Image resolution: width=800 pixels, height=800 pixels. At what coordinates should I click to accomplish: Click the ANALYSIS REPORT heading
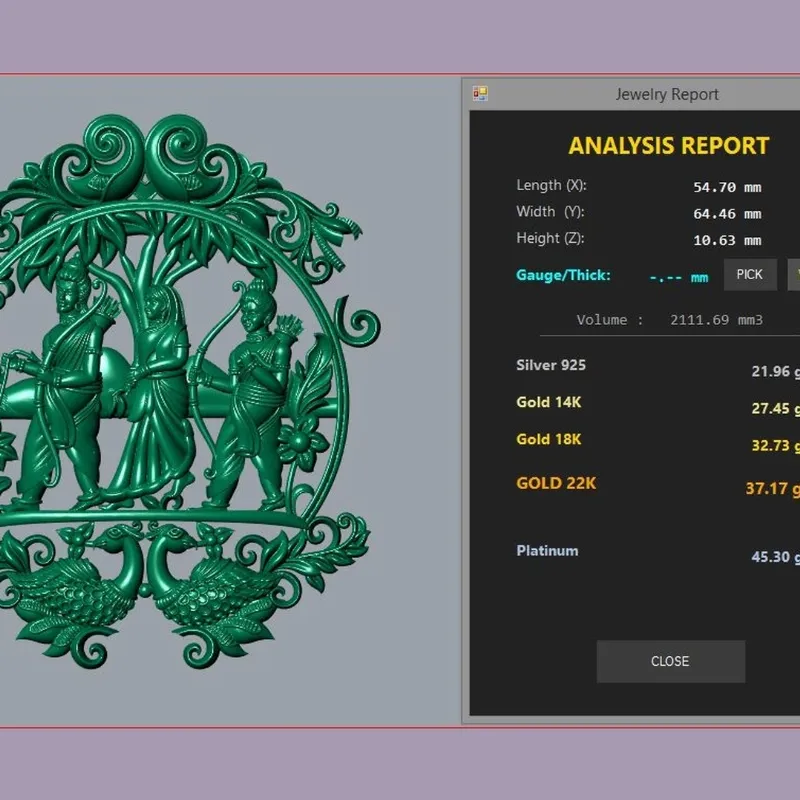(669, 146)
